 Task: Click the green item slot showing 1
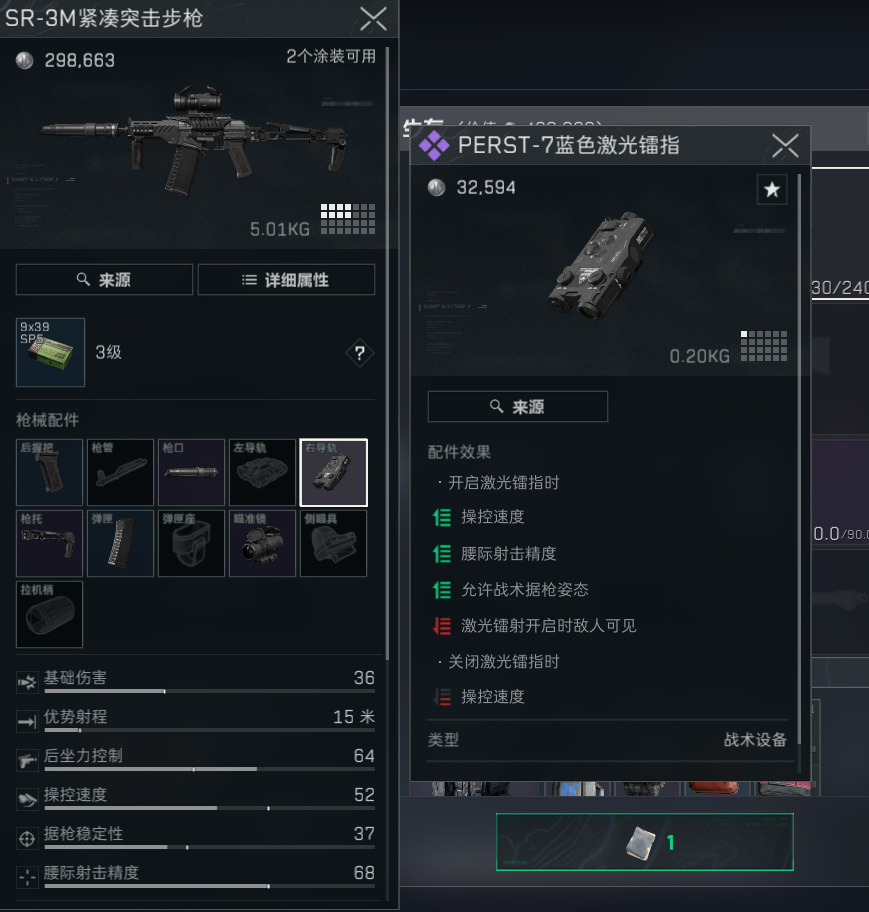[644, 842]
